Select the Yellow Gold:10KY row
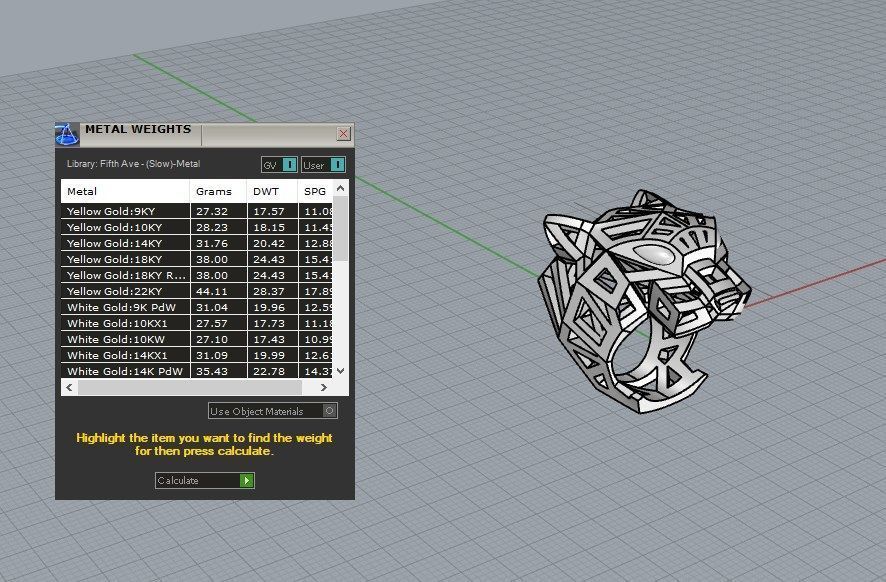The width and height of the screenshot is (886, 582). pos(197,227)
